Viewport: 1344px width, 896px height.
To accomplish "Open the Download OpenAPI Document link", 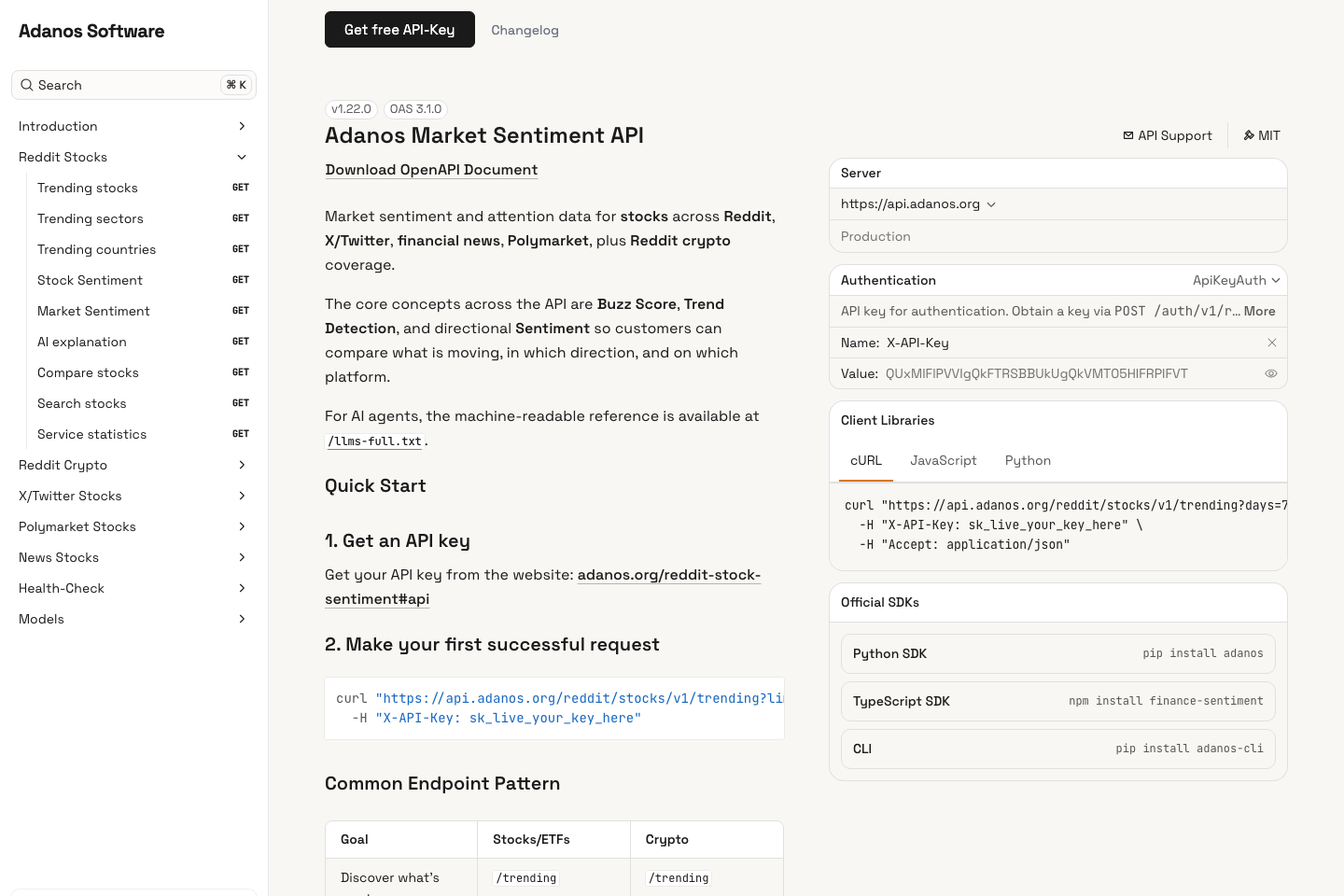I will point(431,169).
